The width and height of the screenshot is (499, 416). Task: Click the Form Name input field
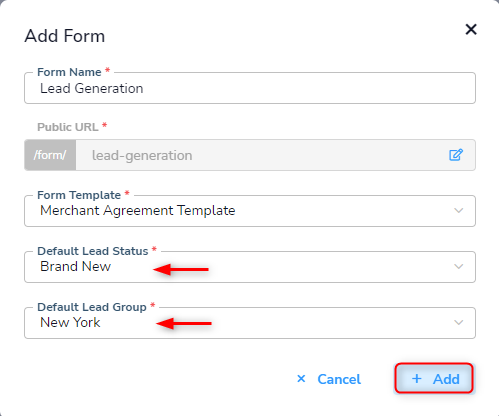(x=250, y=88)
